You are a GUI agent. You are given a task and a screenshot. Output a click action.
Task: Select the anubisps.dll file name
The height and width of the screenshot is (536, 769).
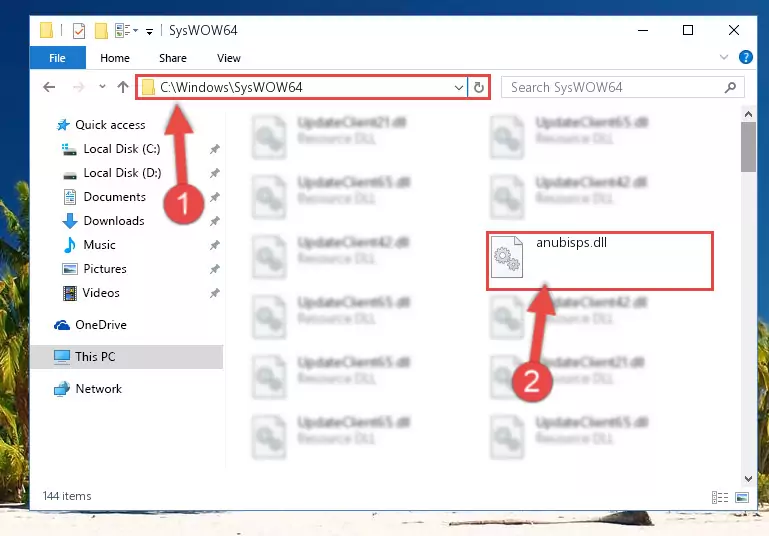[571, 243]
